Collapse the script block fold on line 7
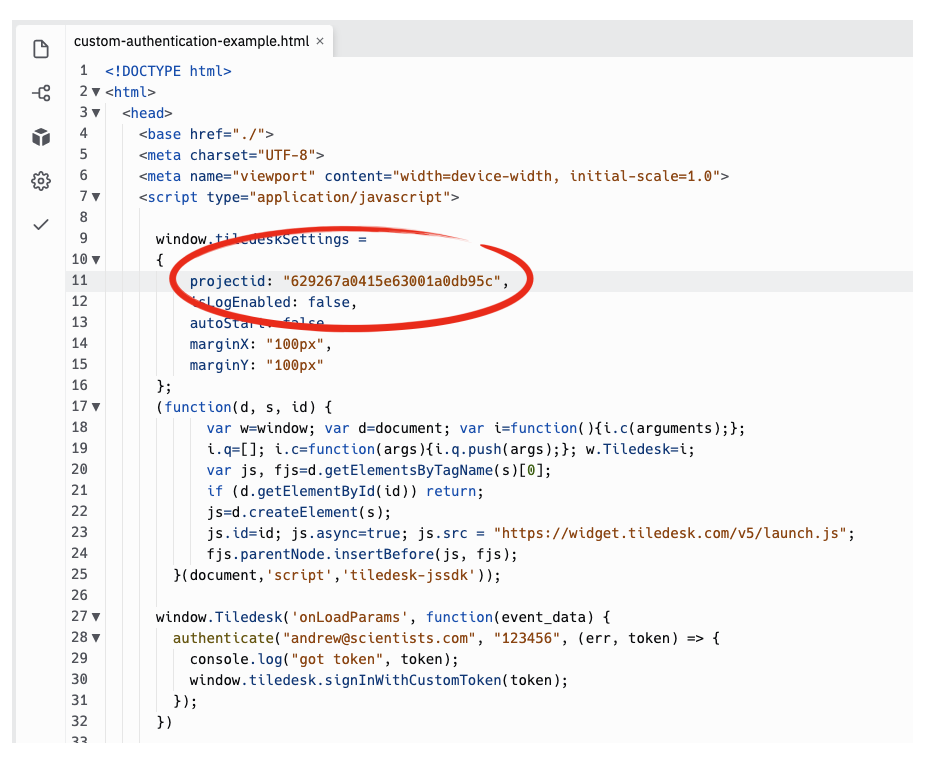 pos(96,197)
